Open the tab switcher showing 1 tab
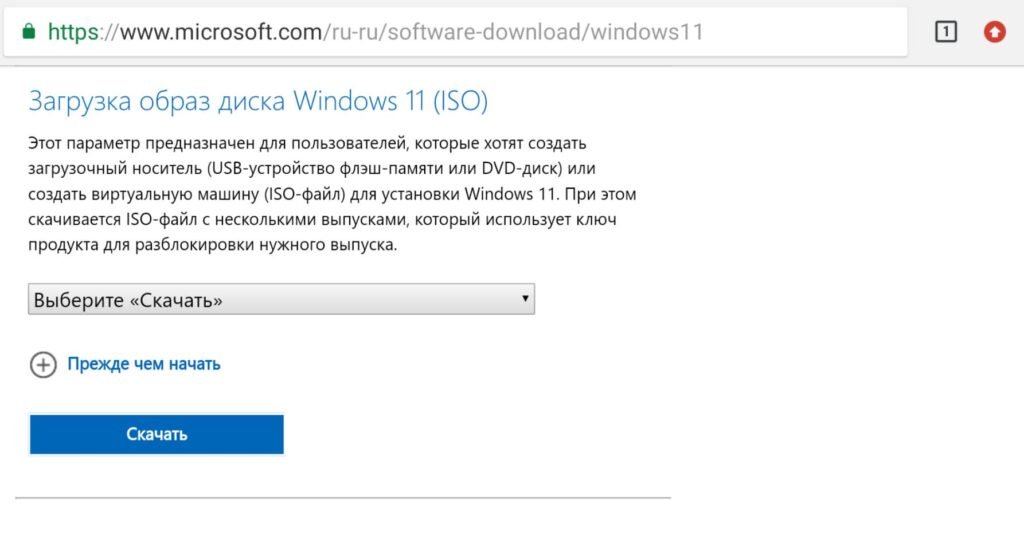The height and width of the screenshot is (542, 1024). click(946, 31)
